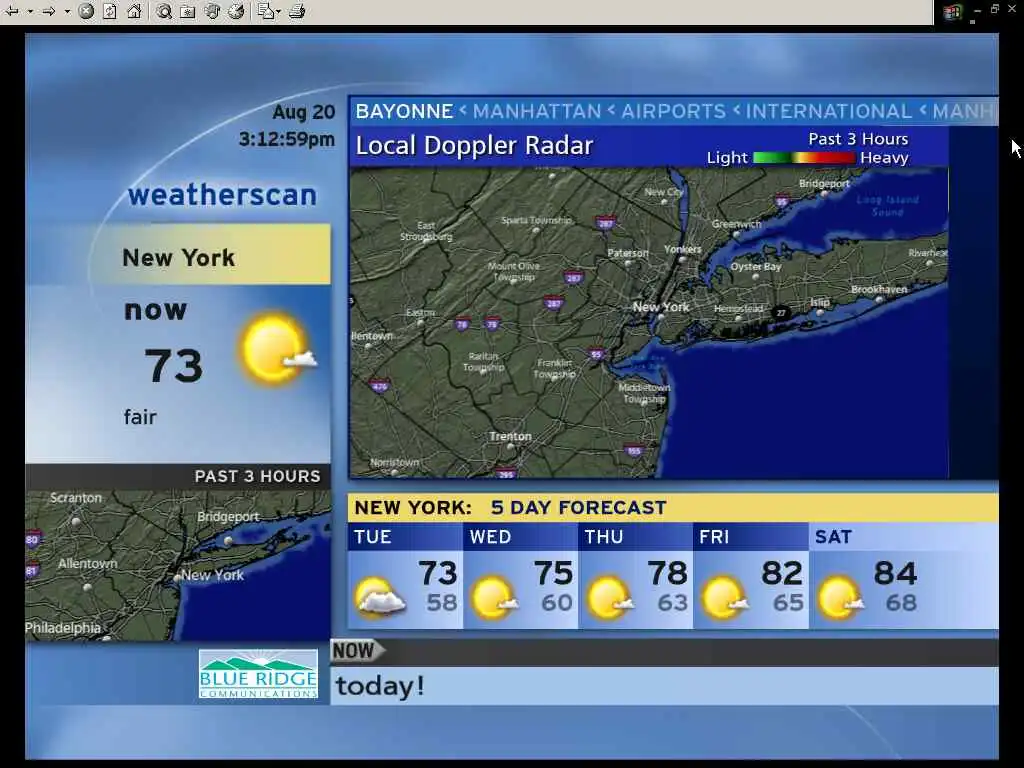Go to the Home page icon
The width and height of the screenshot is (1024, 768).
[x=134, y=11]
